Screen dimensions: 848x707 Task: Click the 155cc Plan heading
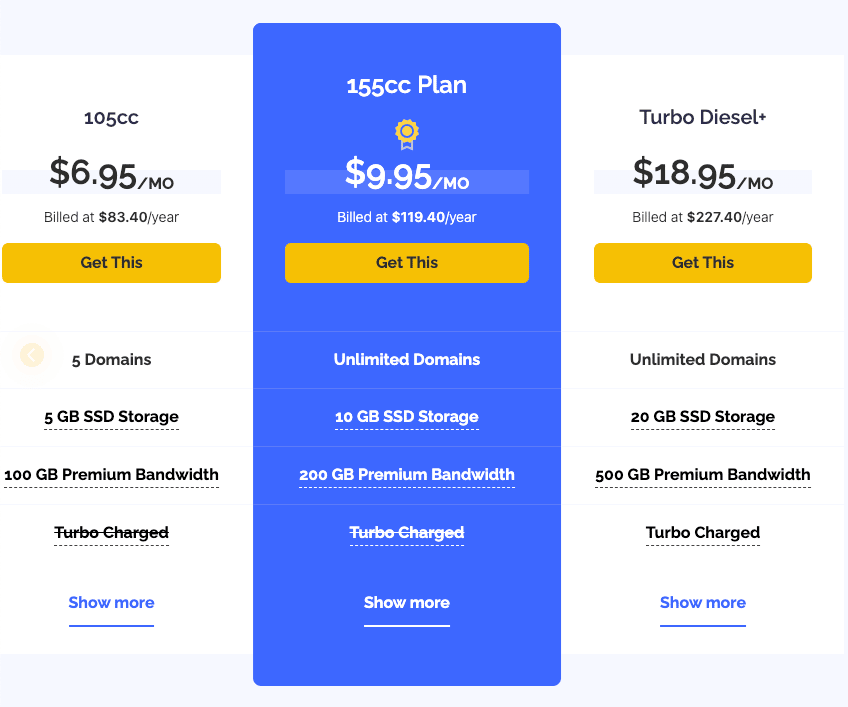click(407, 85)
